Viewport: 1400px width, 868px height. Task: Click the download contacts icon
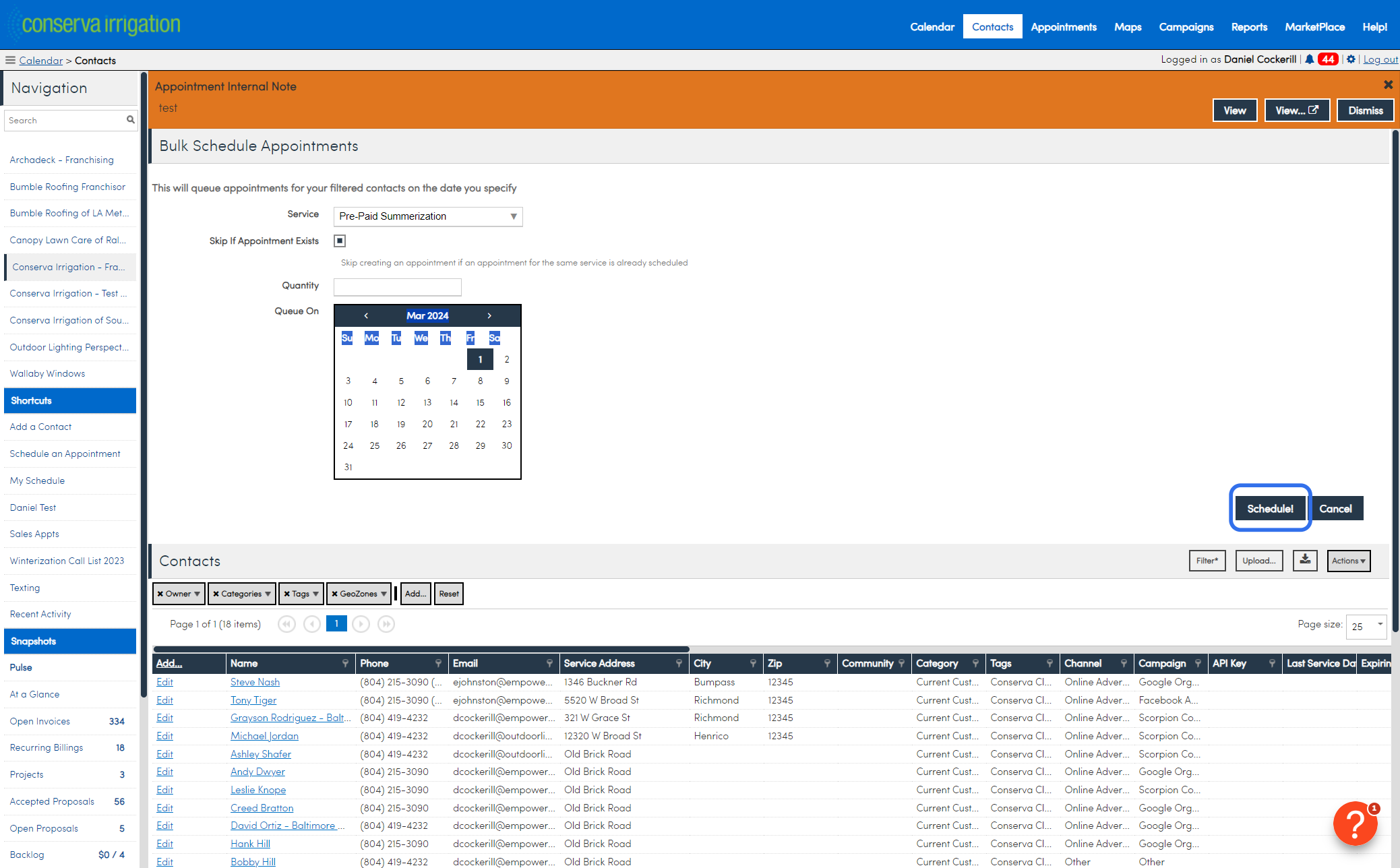(1305, 560)
